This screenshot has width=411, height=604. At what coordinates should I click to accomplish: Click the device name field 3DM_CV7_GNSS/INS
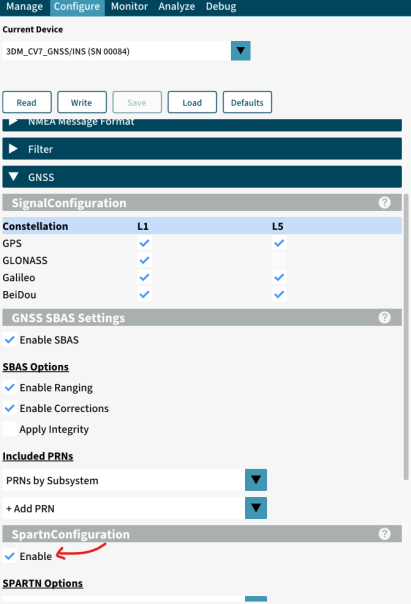pyautogui.click(x=117, y=51)
